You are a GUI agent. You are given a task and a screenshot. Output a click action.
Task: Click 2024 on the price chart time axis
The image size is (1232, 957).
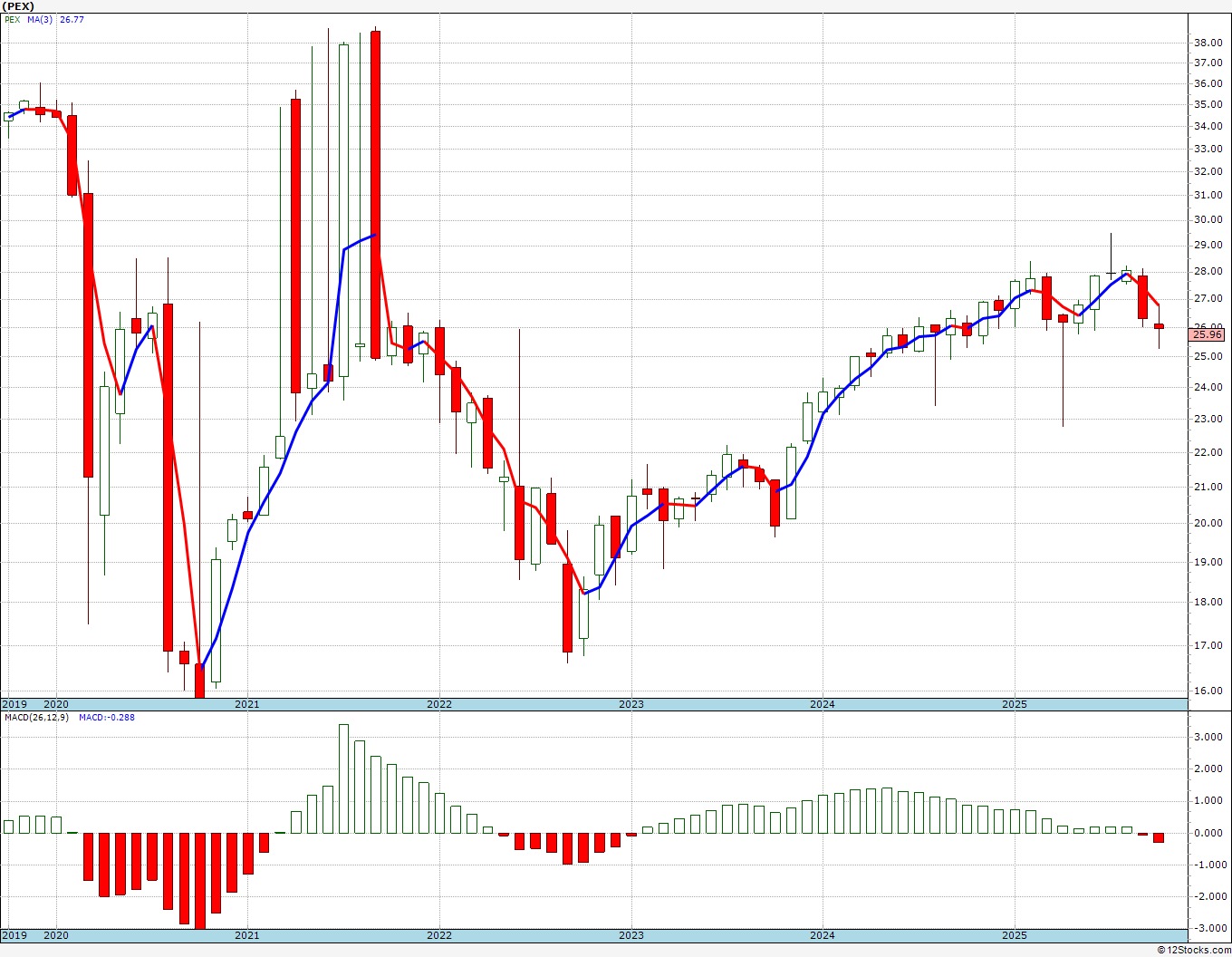click(823, 704)
